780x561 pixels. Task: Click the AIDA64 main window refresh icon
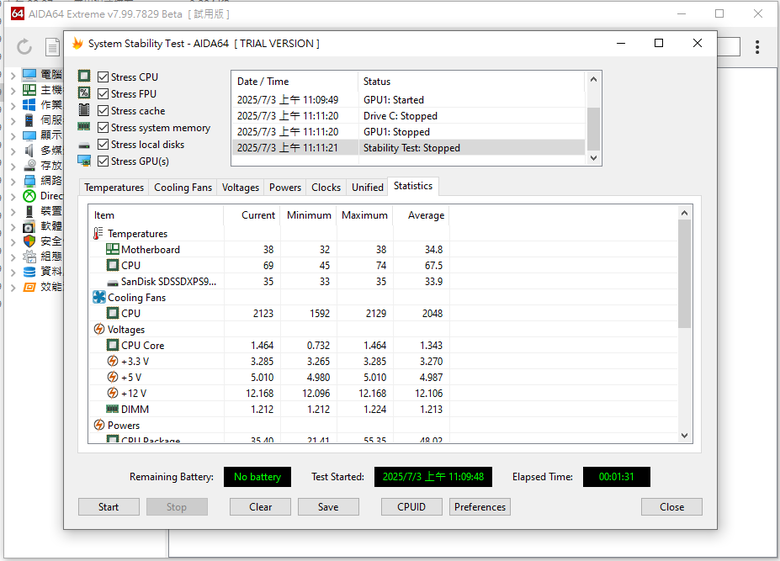(24, 47)
